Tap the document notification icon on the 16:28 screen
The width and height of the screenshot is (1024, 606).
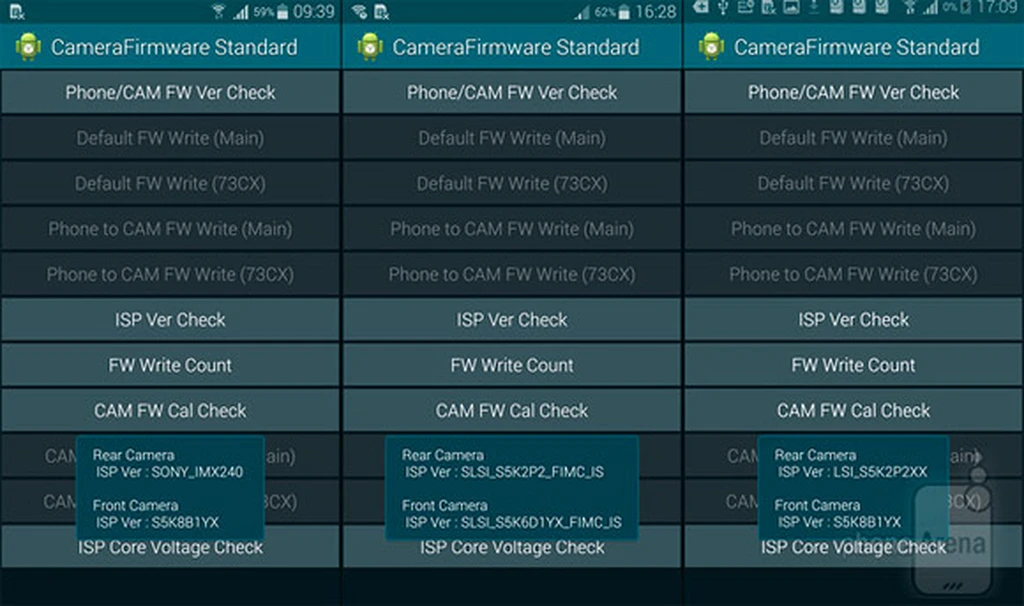382,11
